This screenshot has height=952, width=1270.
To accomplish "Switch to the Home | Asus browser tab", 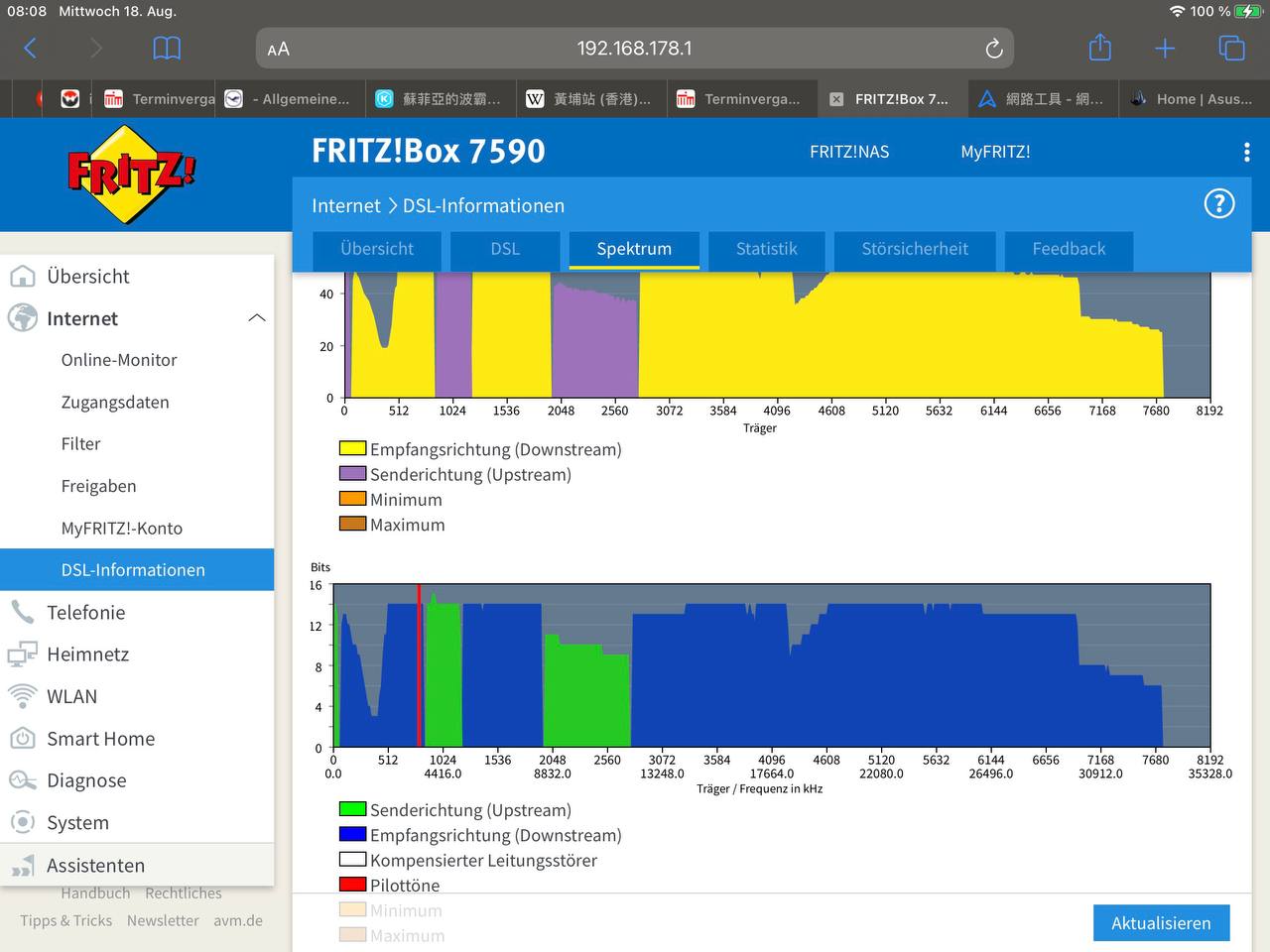I will tap(1193, 99).
